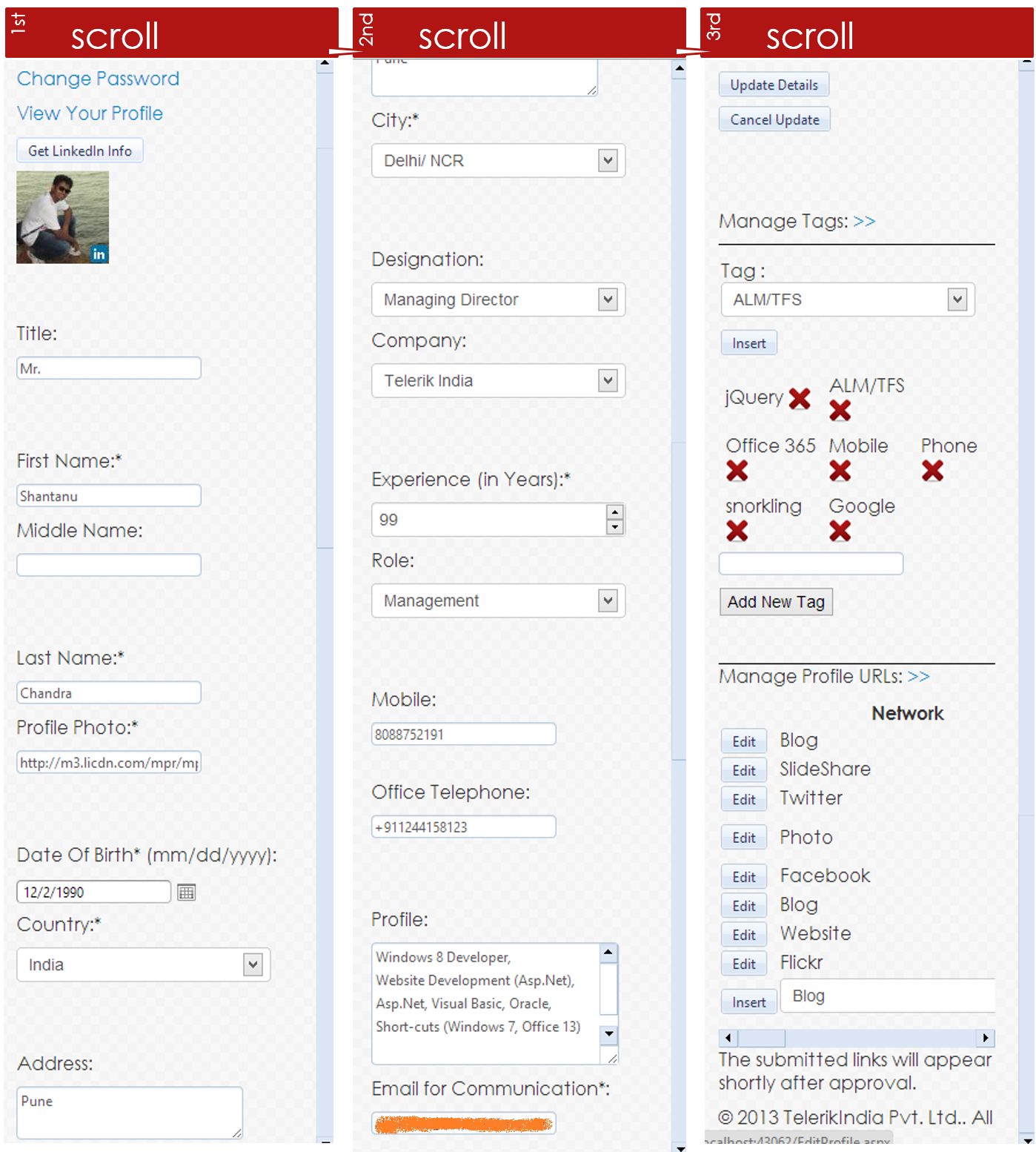Image resolution: width=1036 pixels, height=1152 pixels.
Task: Open the Country dropdown showing India
Action: (x=253, y=964)
